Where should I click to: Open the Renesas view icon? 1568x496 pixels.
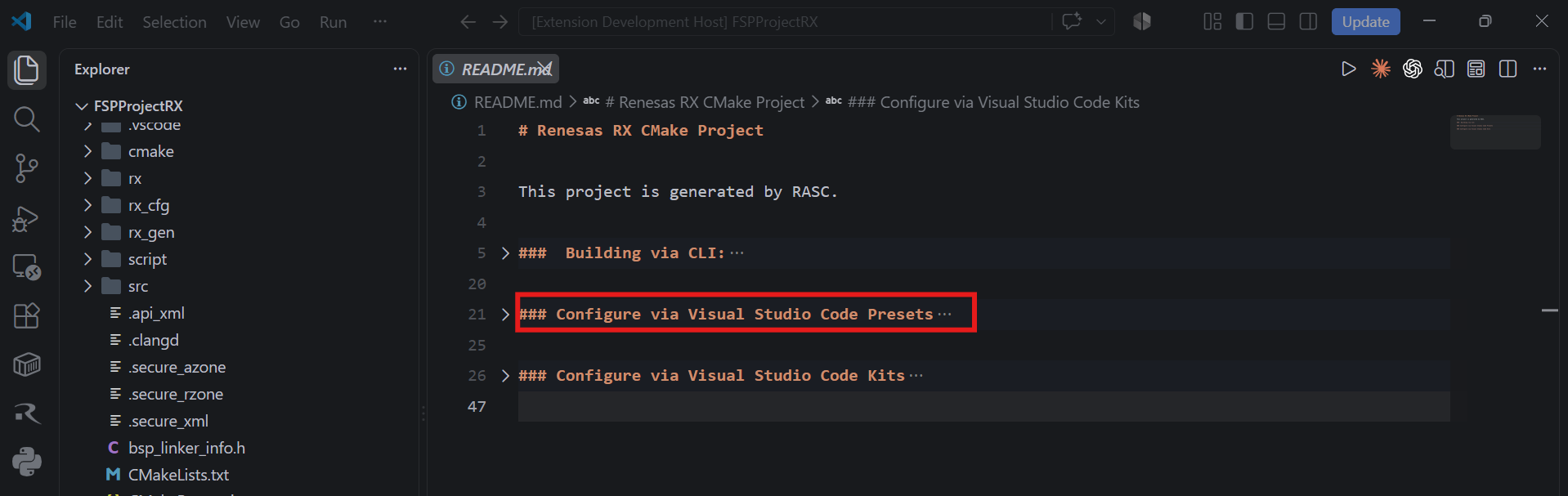point(26,413)
